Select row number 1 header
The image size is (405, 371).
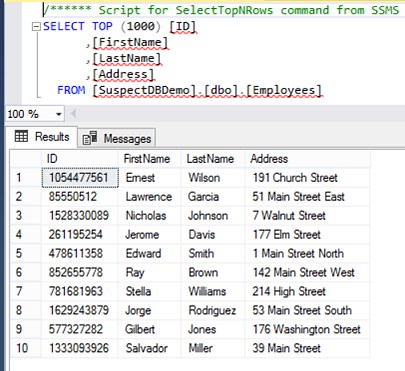pyautogui.click(x=26, y=178)
